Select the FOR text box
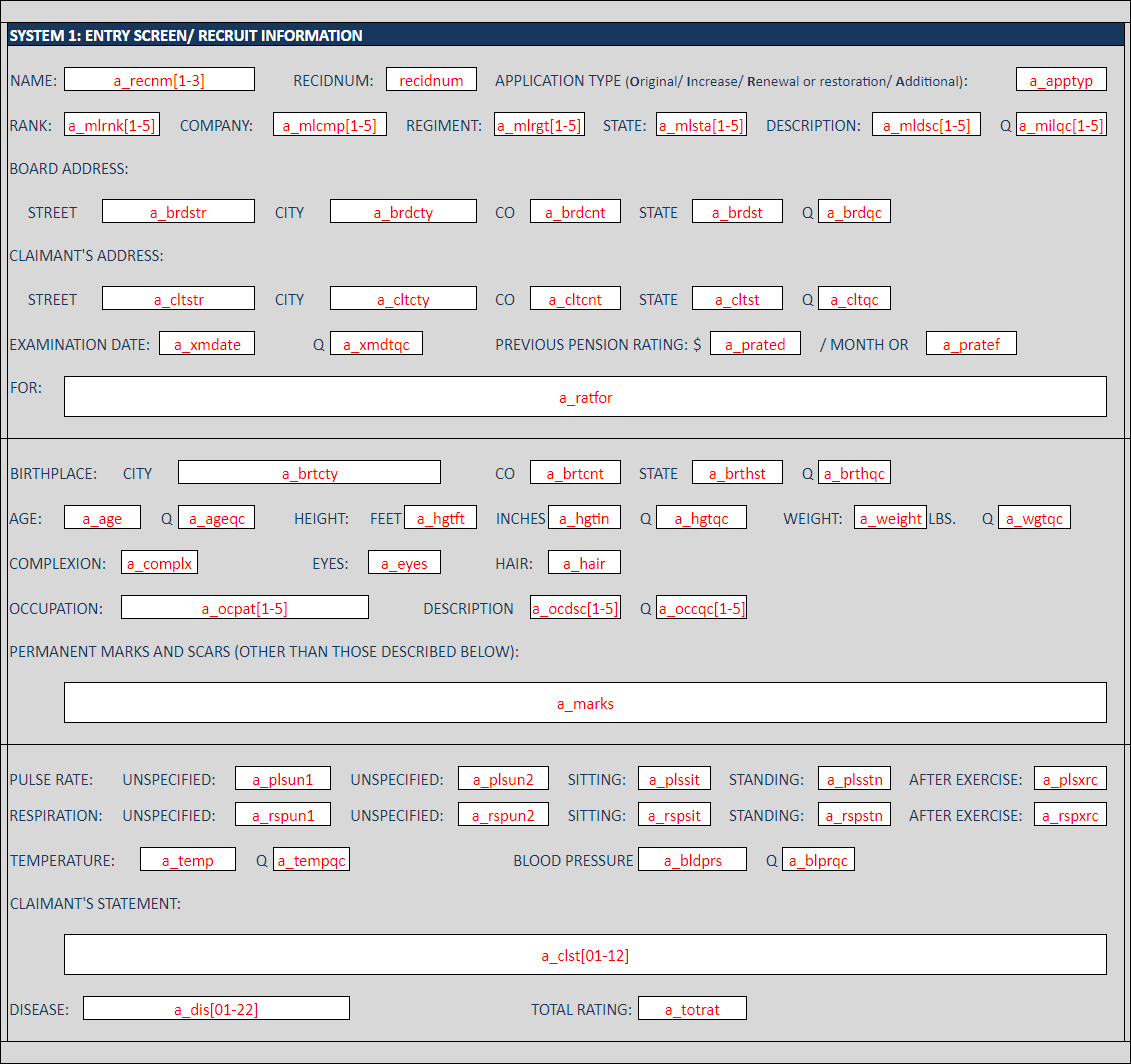This screenshot has width=1131, height=1064. (x=585, y=397)
